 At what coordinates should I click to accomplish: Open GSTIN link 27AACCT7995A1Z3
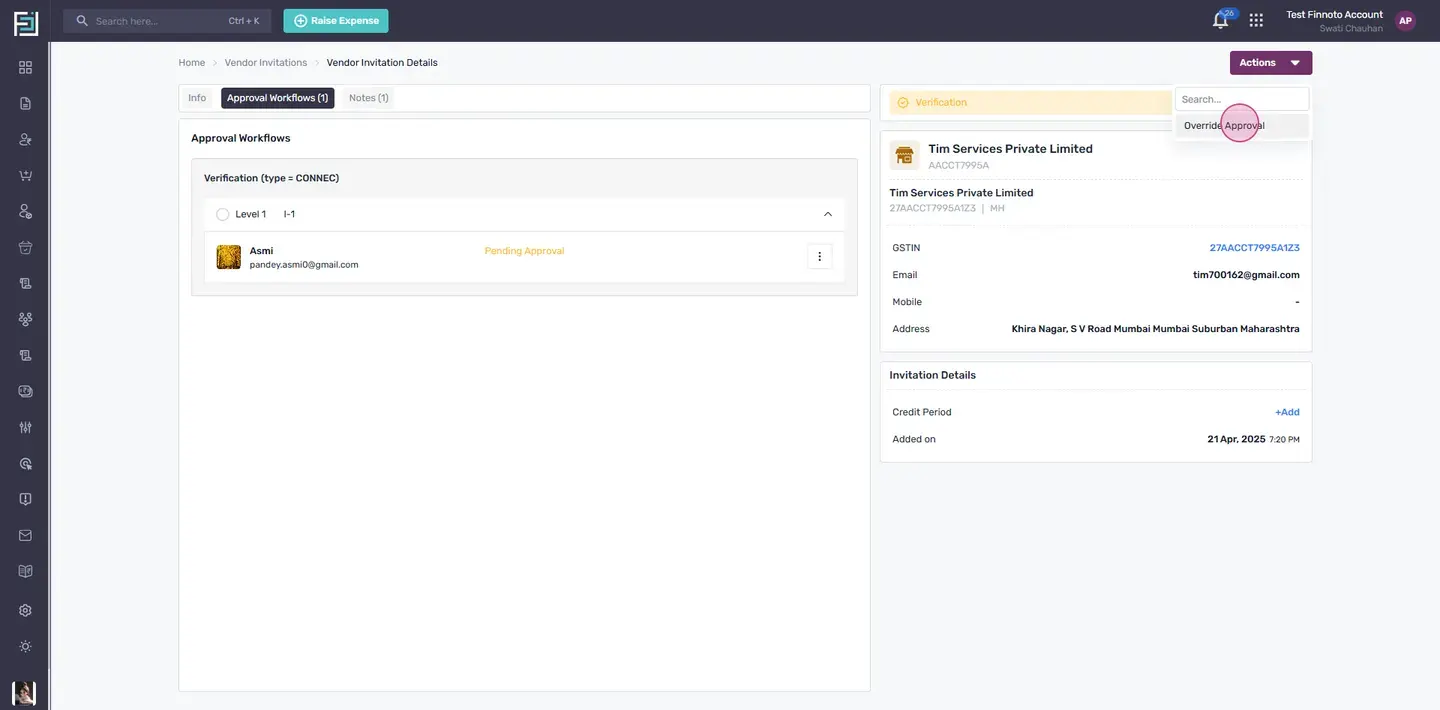pos(1254,247)
